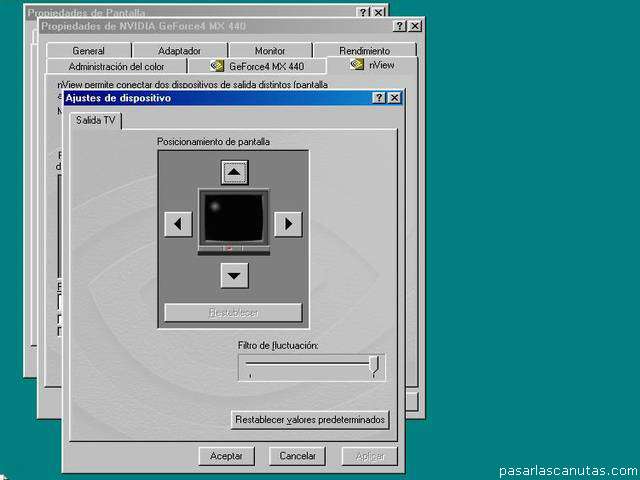Viewport: 640px width, 480px height.
Task: Click help button in Ajustes de dispositivo
Action: point(379,98)
